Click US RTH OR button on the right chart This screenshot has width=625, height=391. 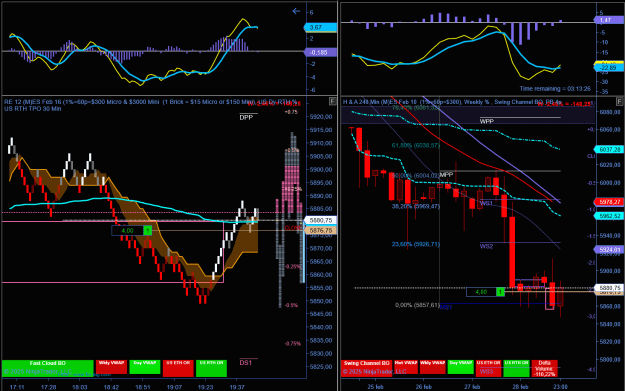[x=516, y=367]
